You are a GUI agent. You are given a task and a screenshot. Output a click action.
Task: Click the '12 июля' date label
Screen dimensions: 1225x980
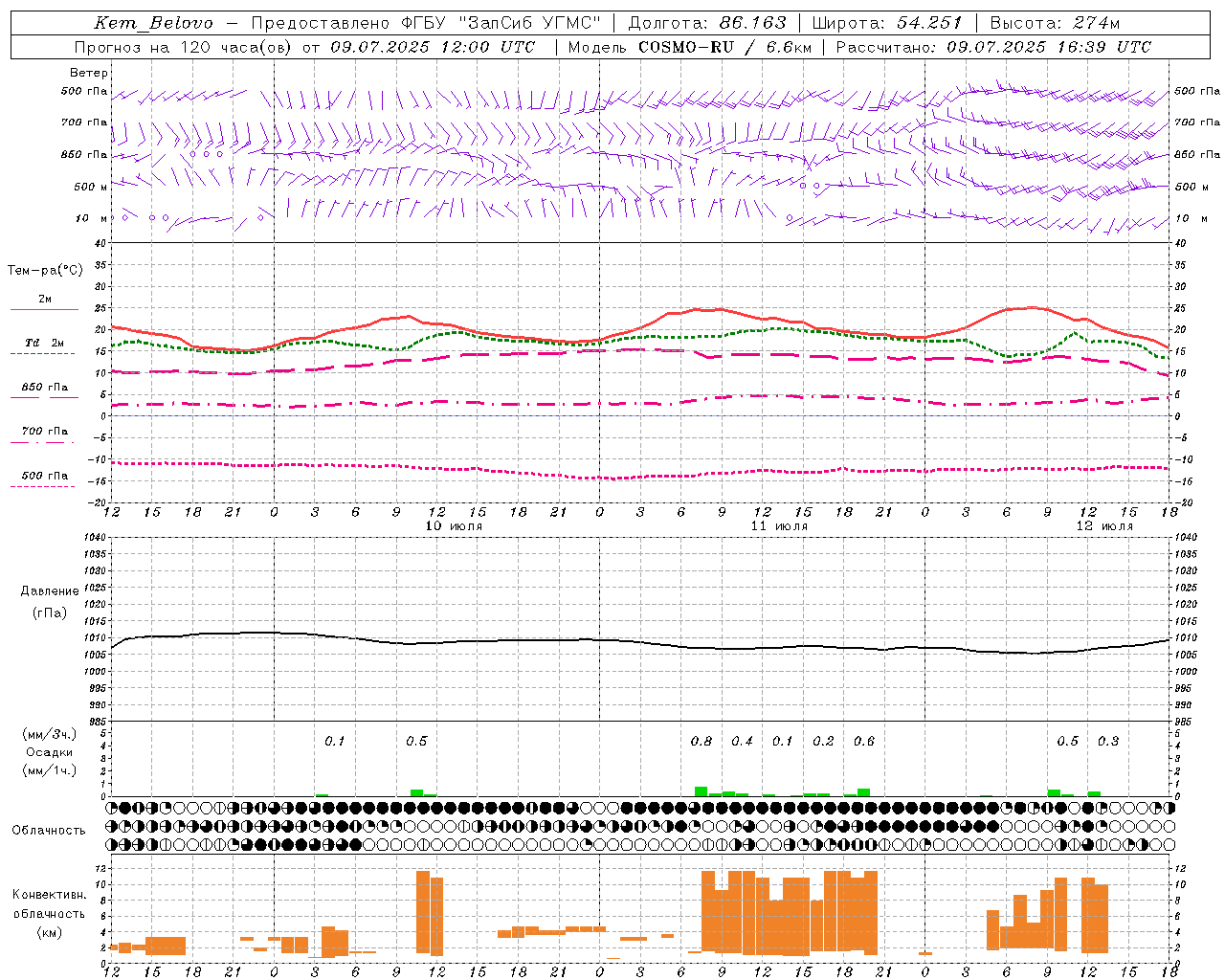point(1104,526)
